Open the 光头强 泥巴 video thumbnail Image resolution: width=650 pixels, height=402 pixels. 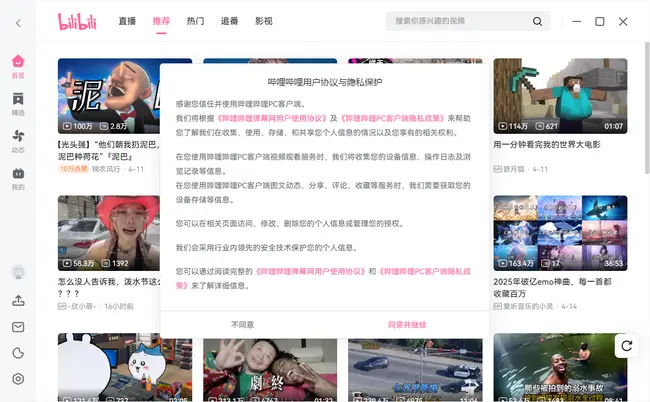coord(109,96)
